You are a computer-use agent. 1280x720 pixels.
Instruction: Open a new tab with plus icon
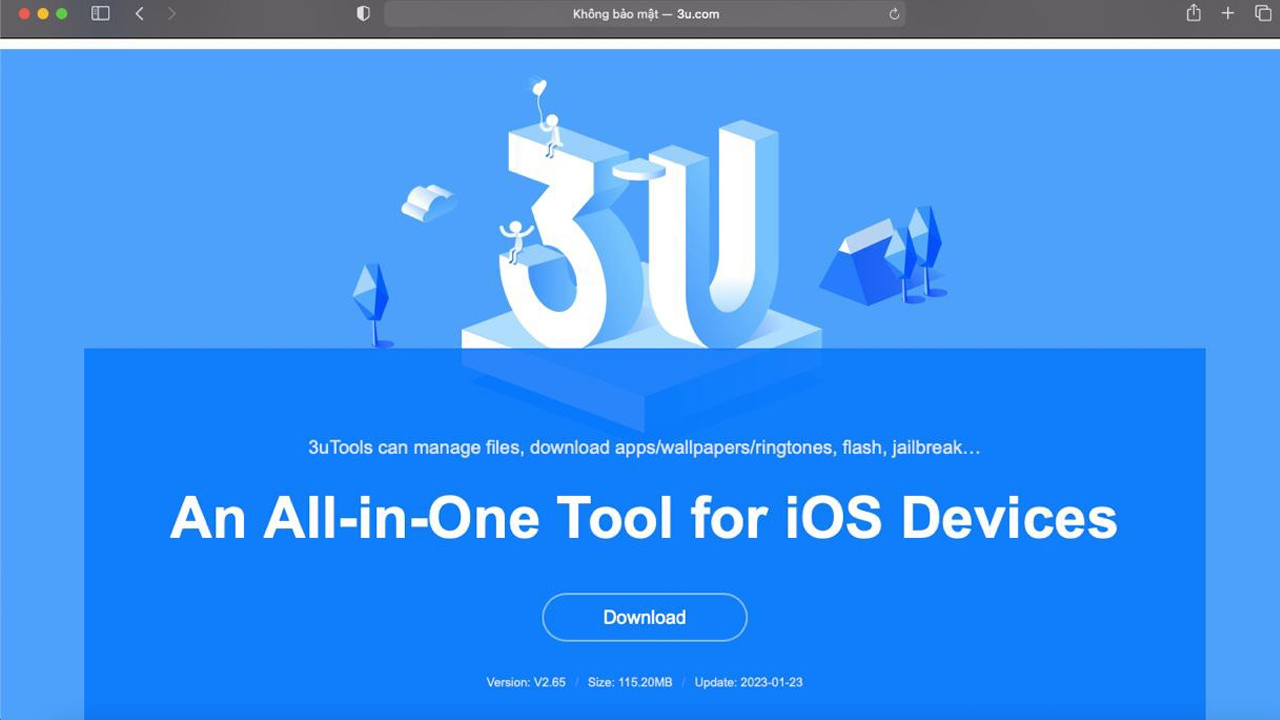click(x=1228, y=14)
